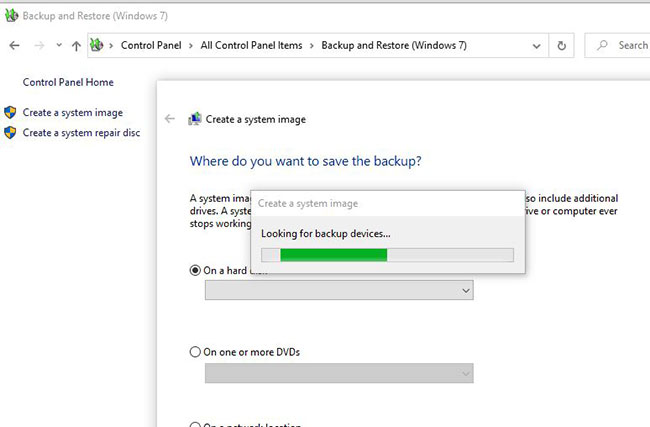Click shield icon beside Create a system image
Screen dimensions: 650x427
pos(10,112)
